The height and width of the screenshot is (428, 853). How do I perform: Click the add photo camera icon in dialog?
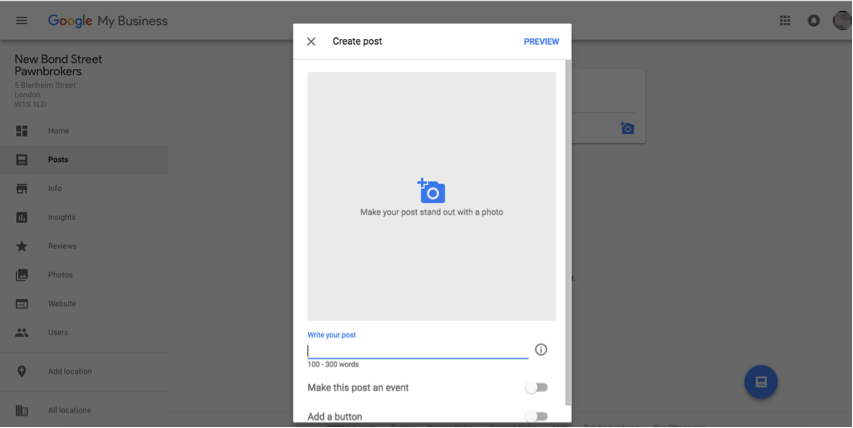tap(431, 190)
